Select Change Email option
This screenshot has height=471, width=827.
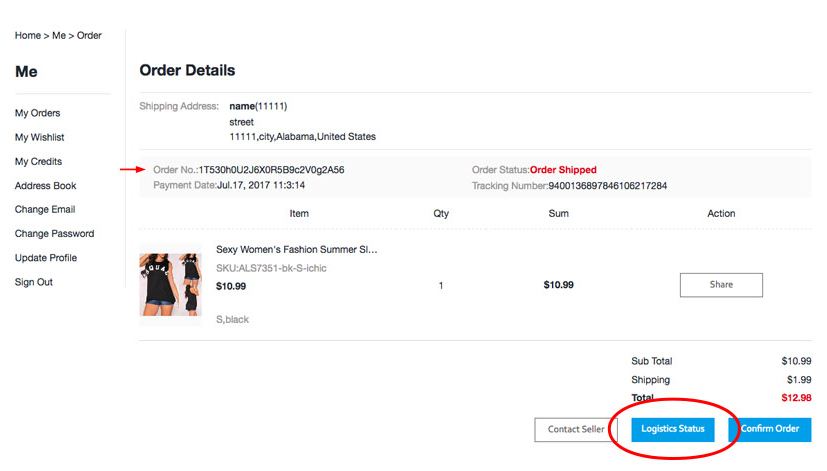(x=45, y=209)
